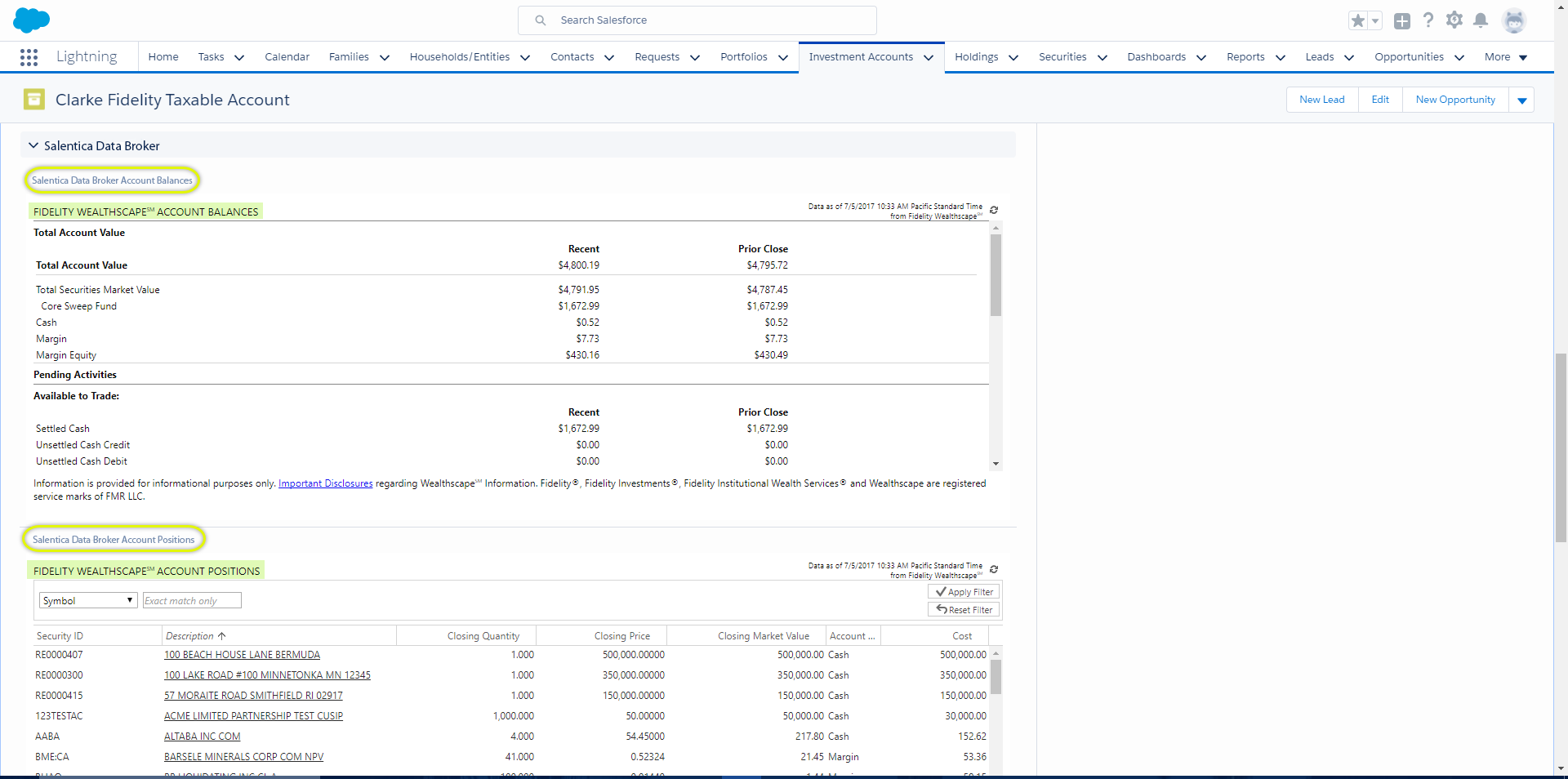Screen dimensions: 1568x779
Task: Open the Help question mark icon
Action: coord(1428,20)
